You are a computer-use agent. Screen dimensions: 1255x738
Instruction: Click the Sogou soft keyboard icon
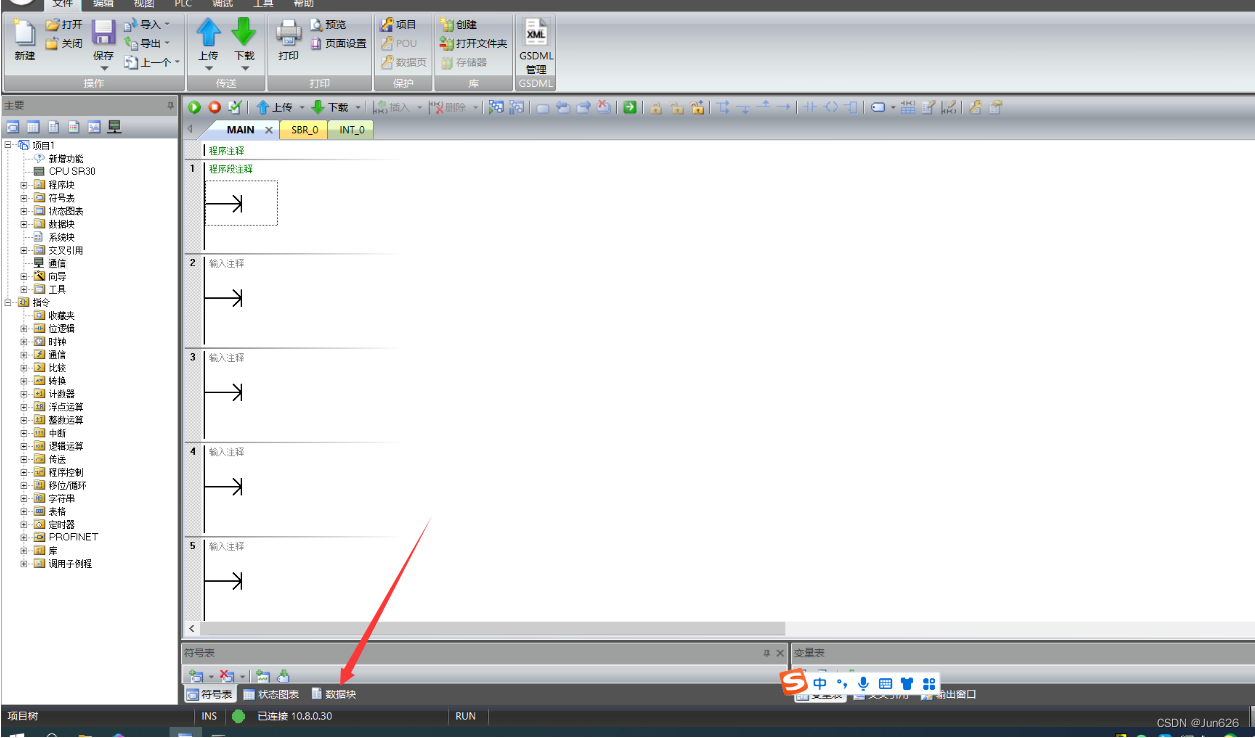(885, 683)
